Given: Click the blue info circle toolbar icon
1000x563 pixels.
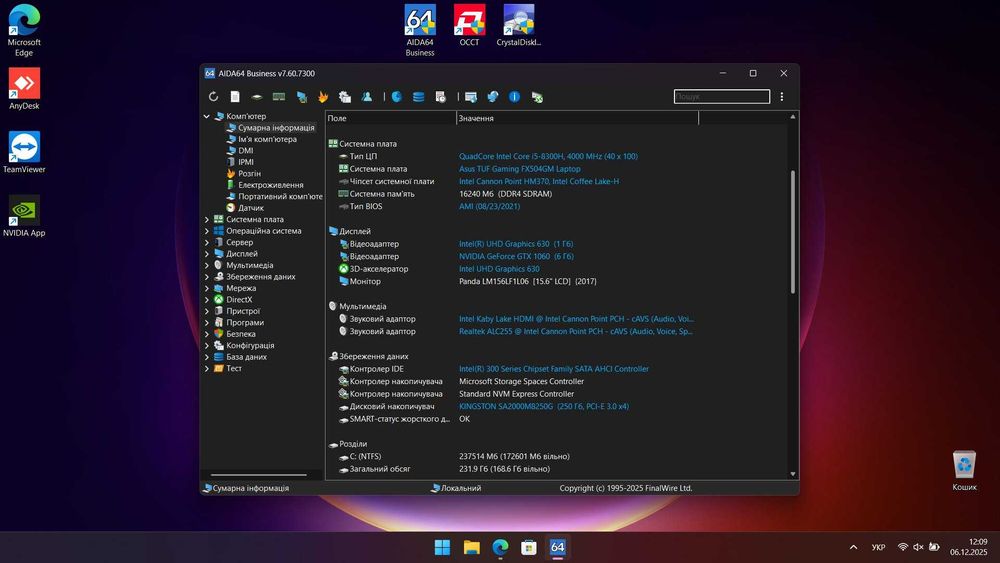Looking at the screenshot, I should [515, 97].
